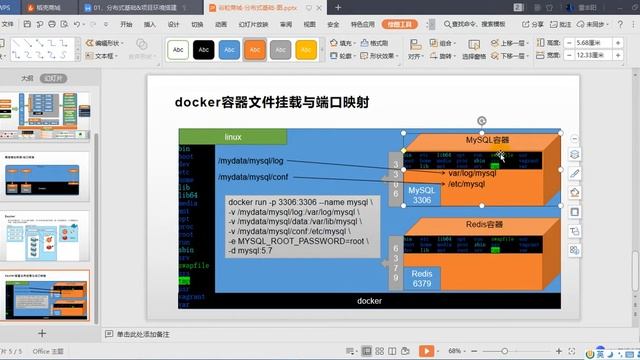Switch to the 安全 ribbon tab
This screenshot has width=640, height=360.
pos(333,24)
